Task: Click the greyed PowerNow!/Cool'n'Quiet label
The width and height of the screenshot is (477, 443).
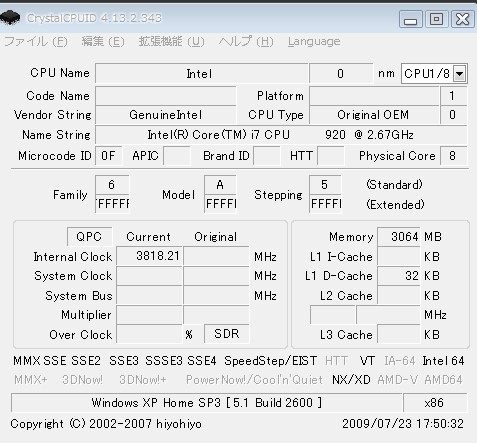Action: point(254,380)
